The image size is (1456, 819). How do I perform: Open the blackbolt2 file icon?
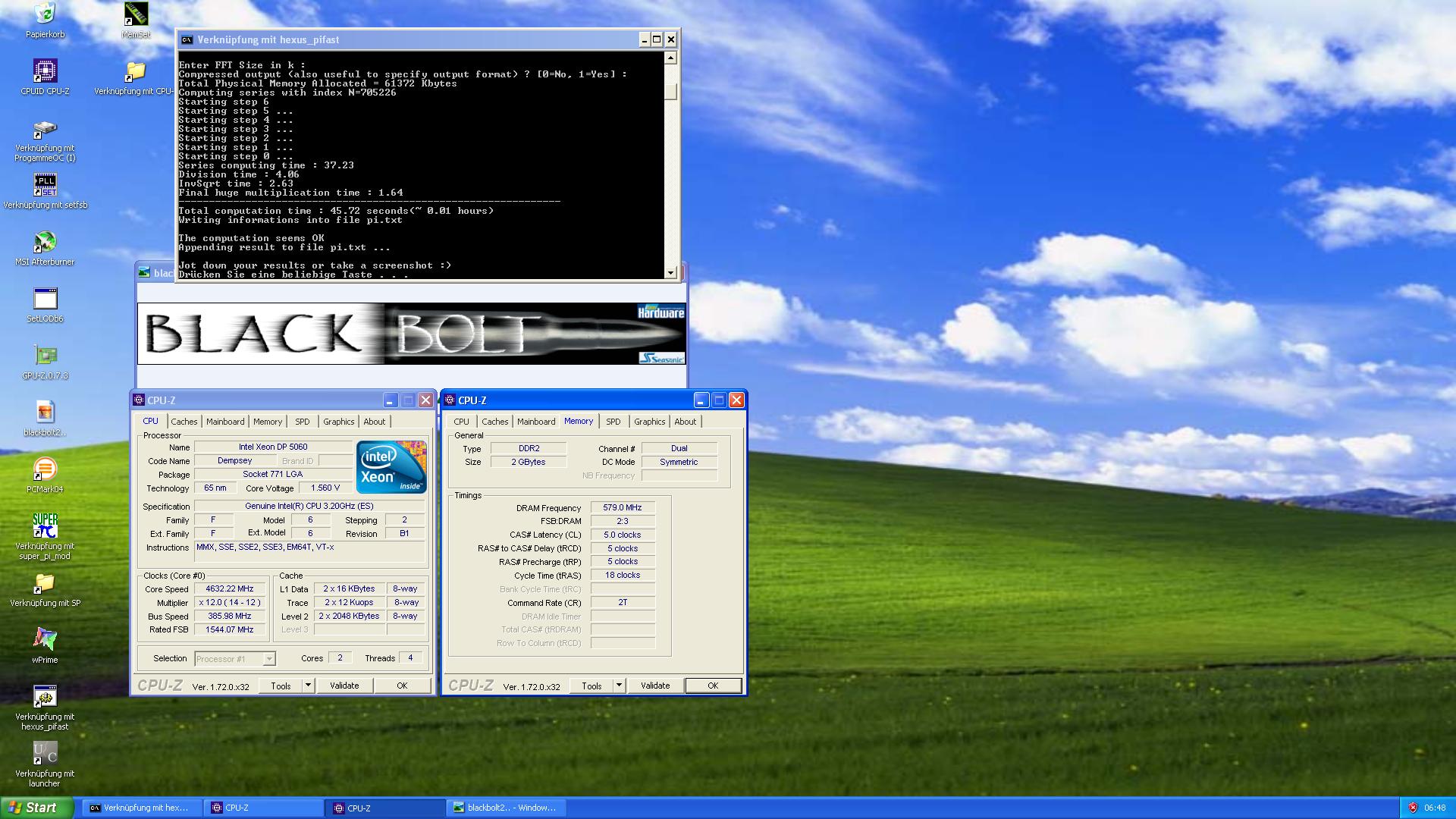(x=45, y=413)
